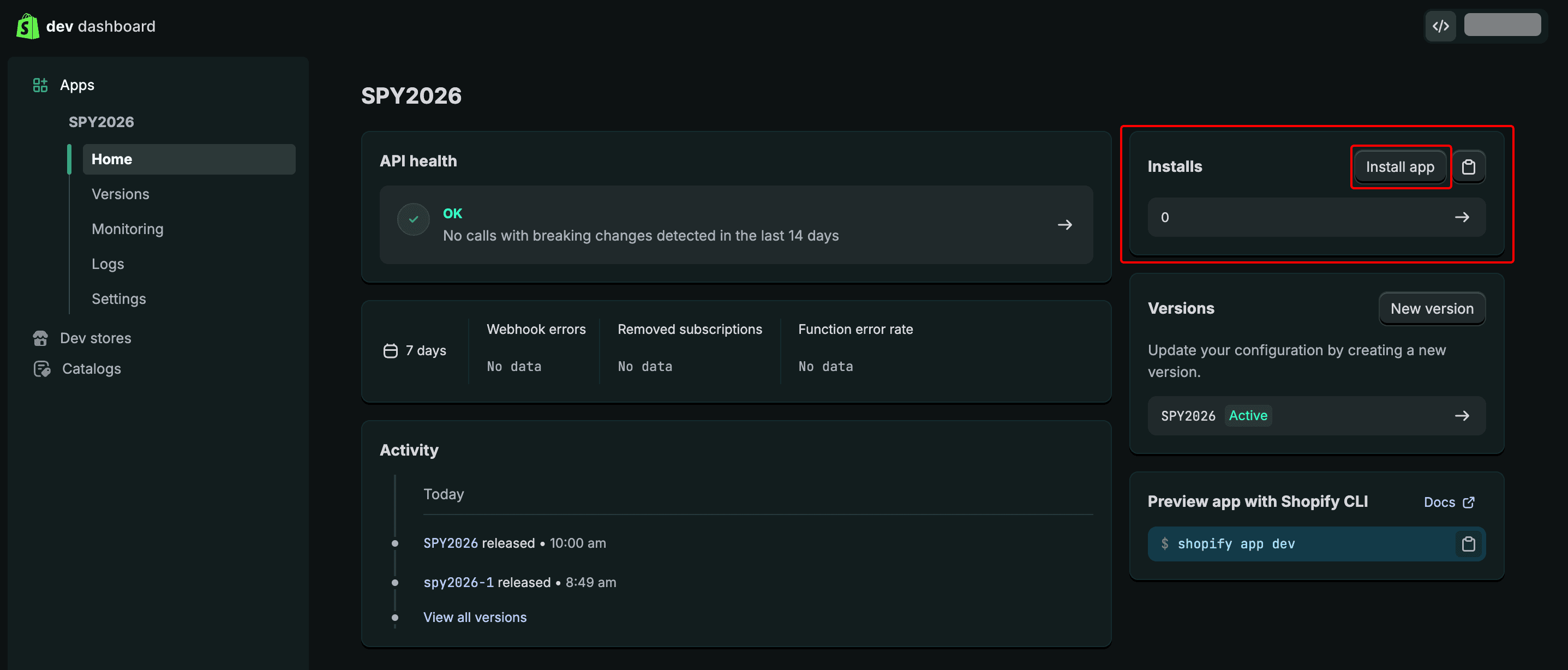This screenshot has width=1568, height=670.
Task: Click the Shopify bag logo icon
Action: coord(27,26)
